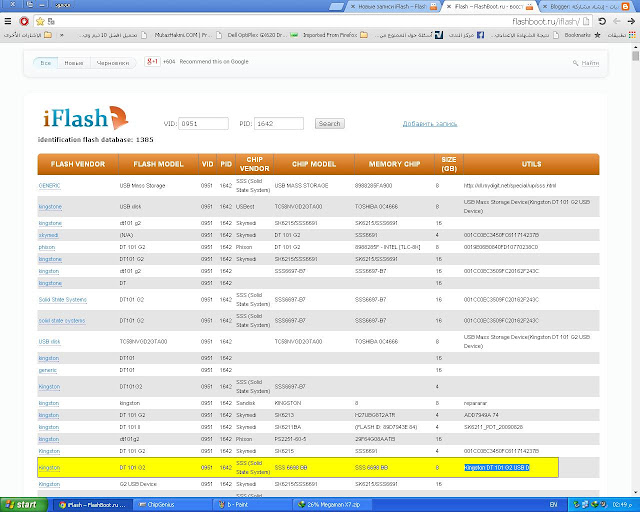The width and height of the screenshot is (640, 512).
Task: Click the PS2251-60-5 chip model cell
Action: 291,439
